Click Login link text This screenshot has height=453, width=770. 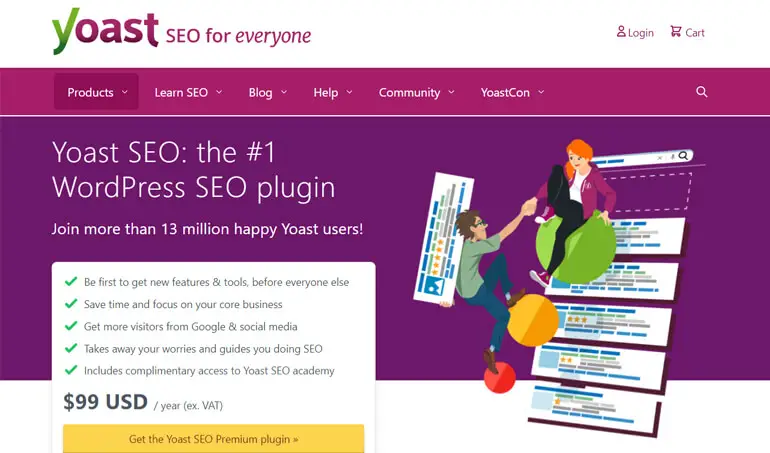point(640,33)
